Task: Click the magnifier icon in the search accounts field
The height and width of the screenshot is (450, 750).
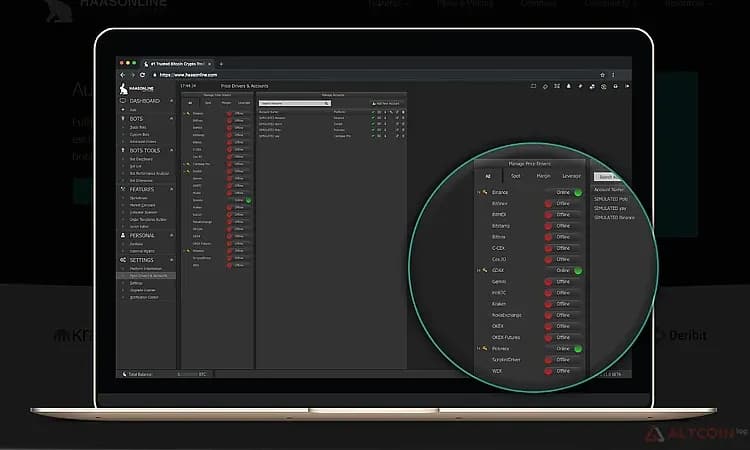Action: point(327,103)
